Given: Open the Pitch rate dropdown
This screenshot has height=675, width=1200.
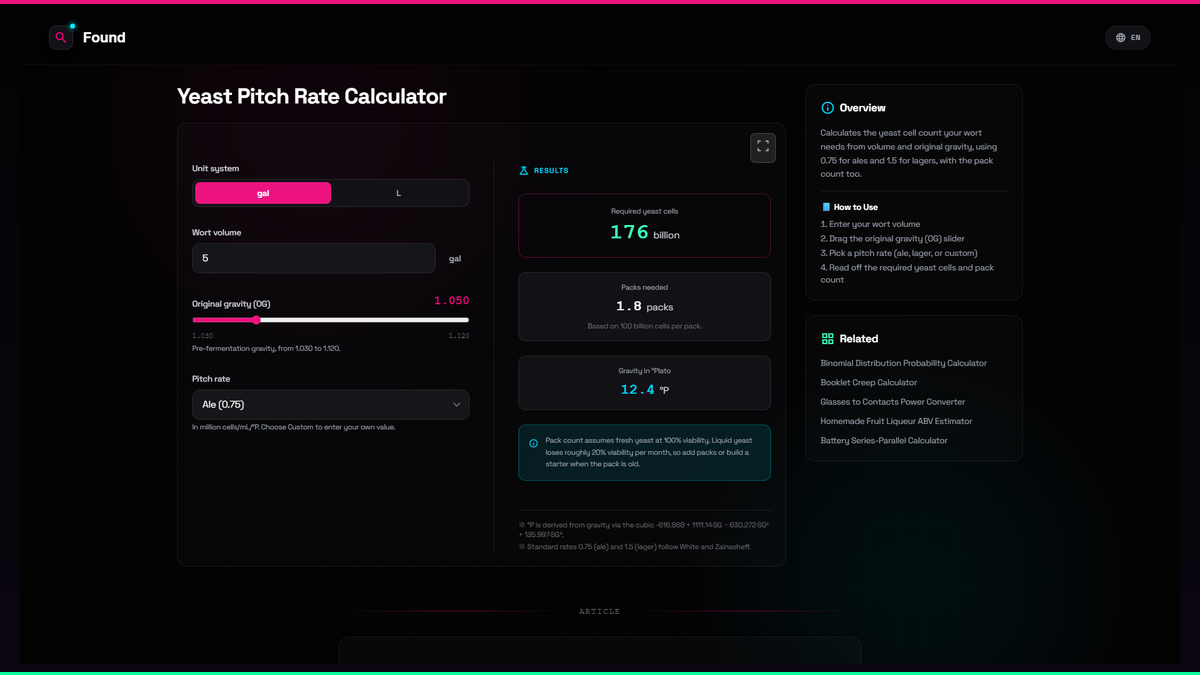Looking at the screenshot, I should click(x=330, y=405).
